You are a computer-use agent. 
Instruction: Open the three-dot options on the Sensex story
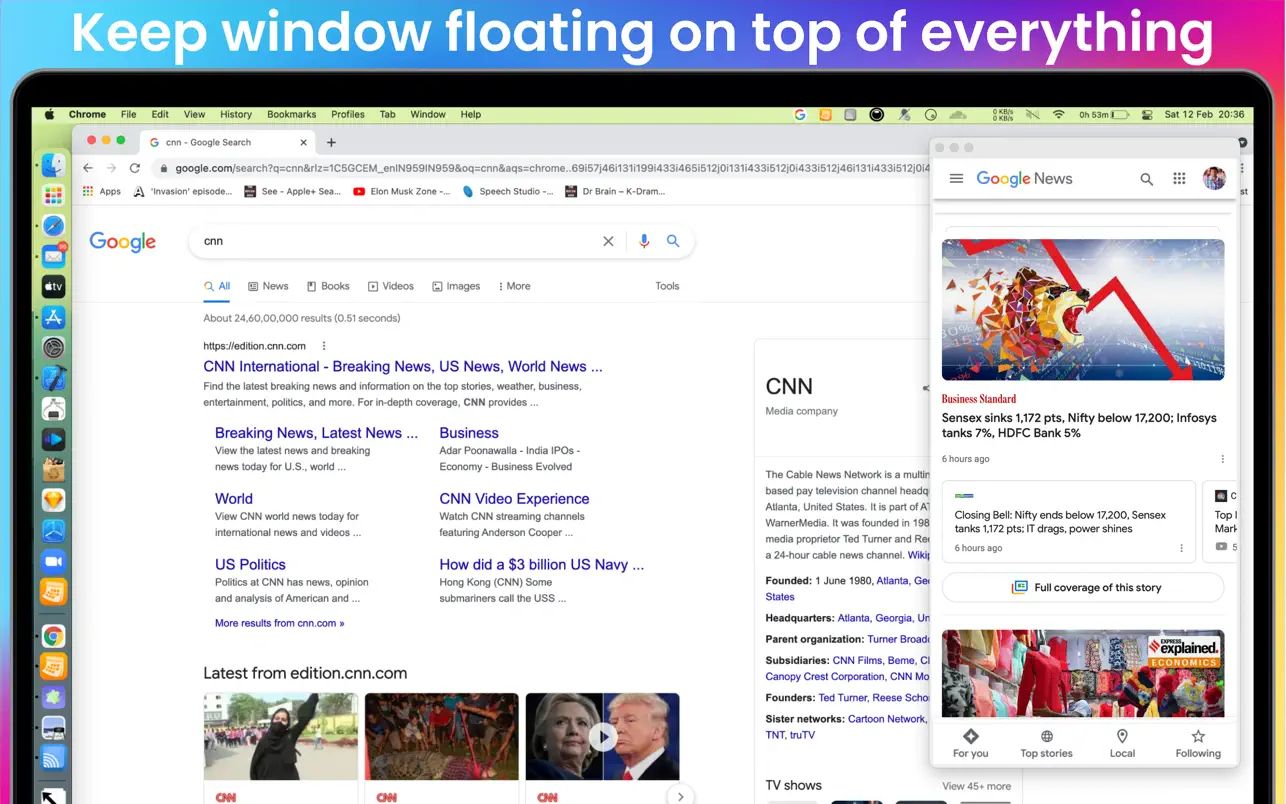click(1222, 458)
